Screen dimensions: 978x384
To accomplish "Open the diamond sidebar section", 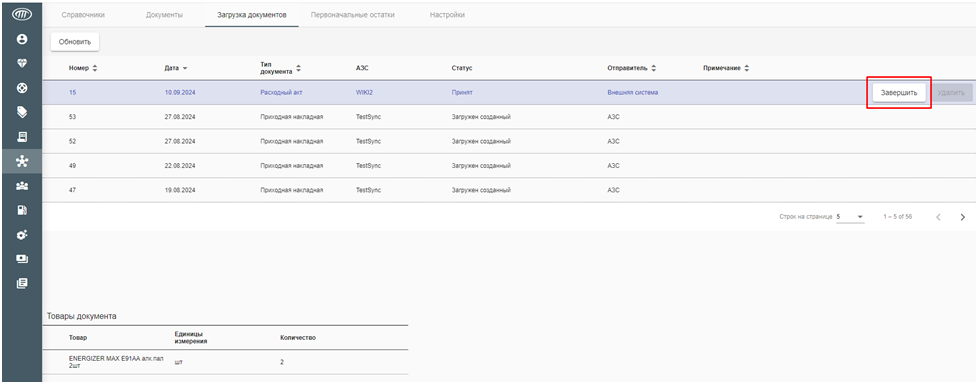I will pos(22,64).
